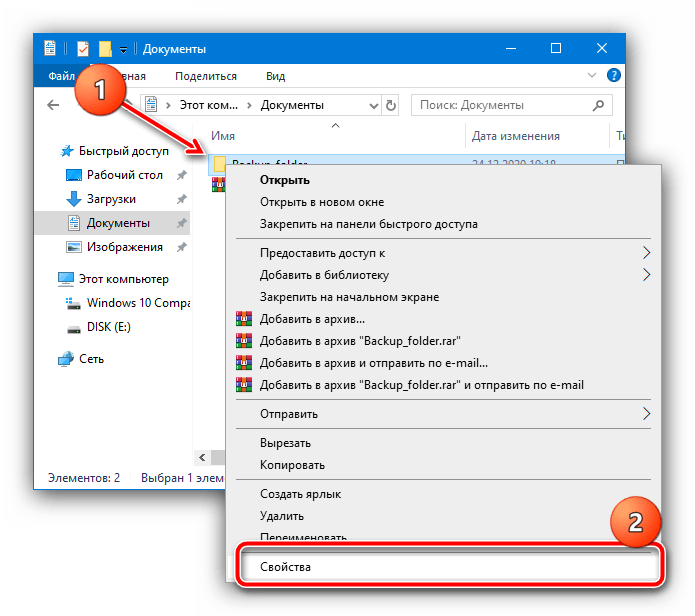Open DISK (E:) in the sidebar

click(109, 327)
